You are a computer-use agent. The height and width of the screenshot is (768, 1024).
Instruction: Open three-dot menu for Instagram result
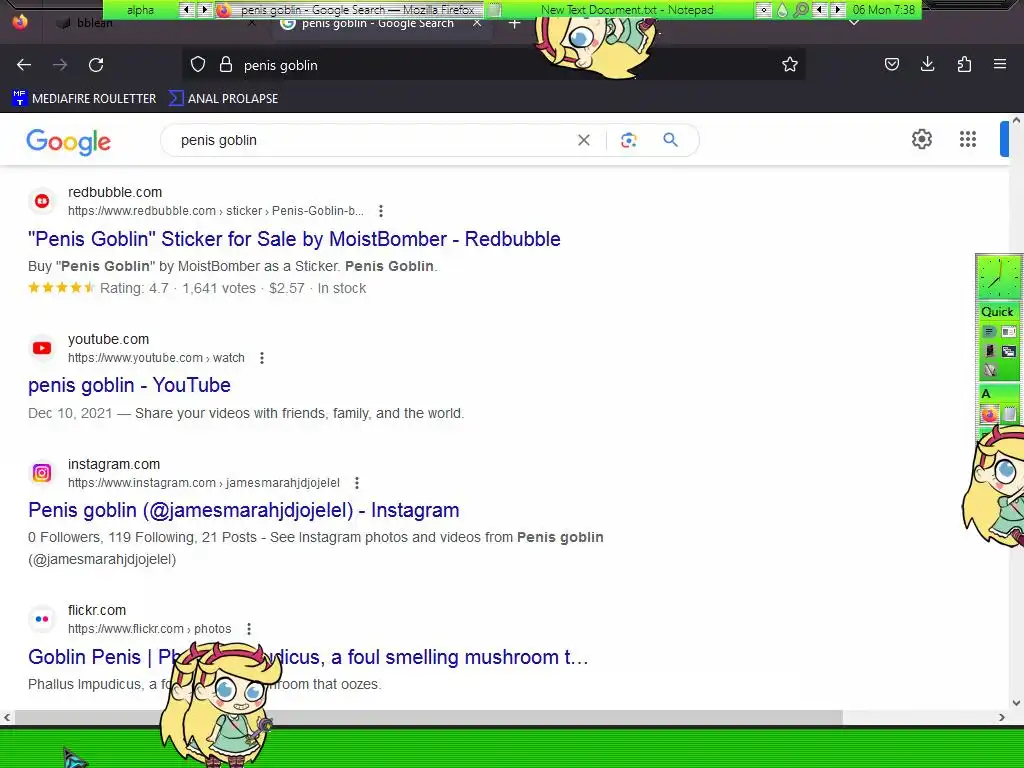pos(357,483)
